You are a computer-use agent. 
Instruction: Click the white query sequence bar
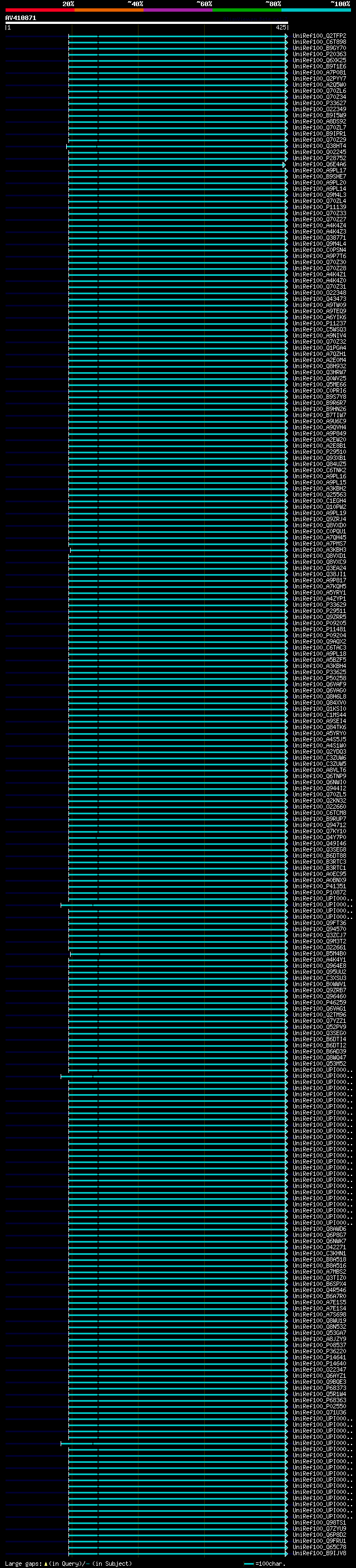tap(147, 23)
